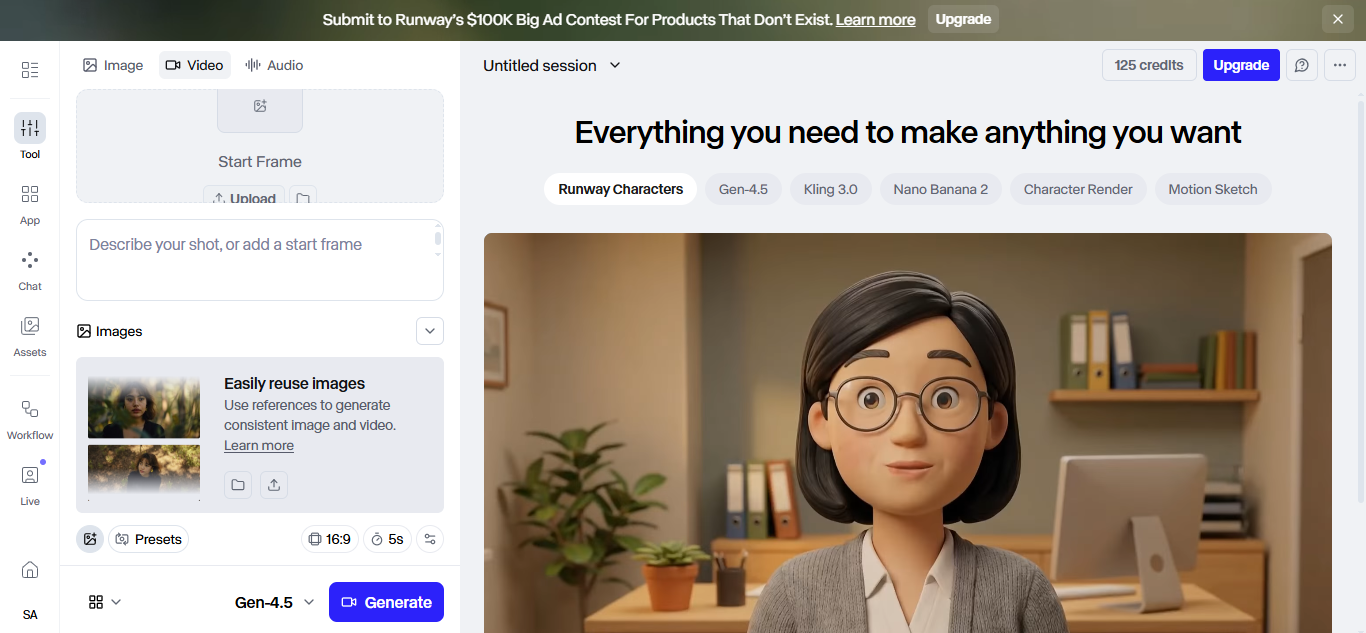Viewport: 1366px width, 633px height.
Task: Select the Nano Banana 2 pill
Action: click(x=941, y=189)
